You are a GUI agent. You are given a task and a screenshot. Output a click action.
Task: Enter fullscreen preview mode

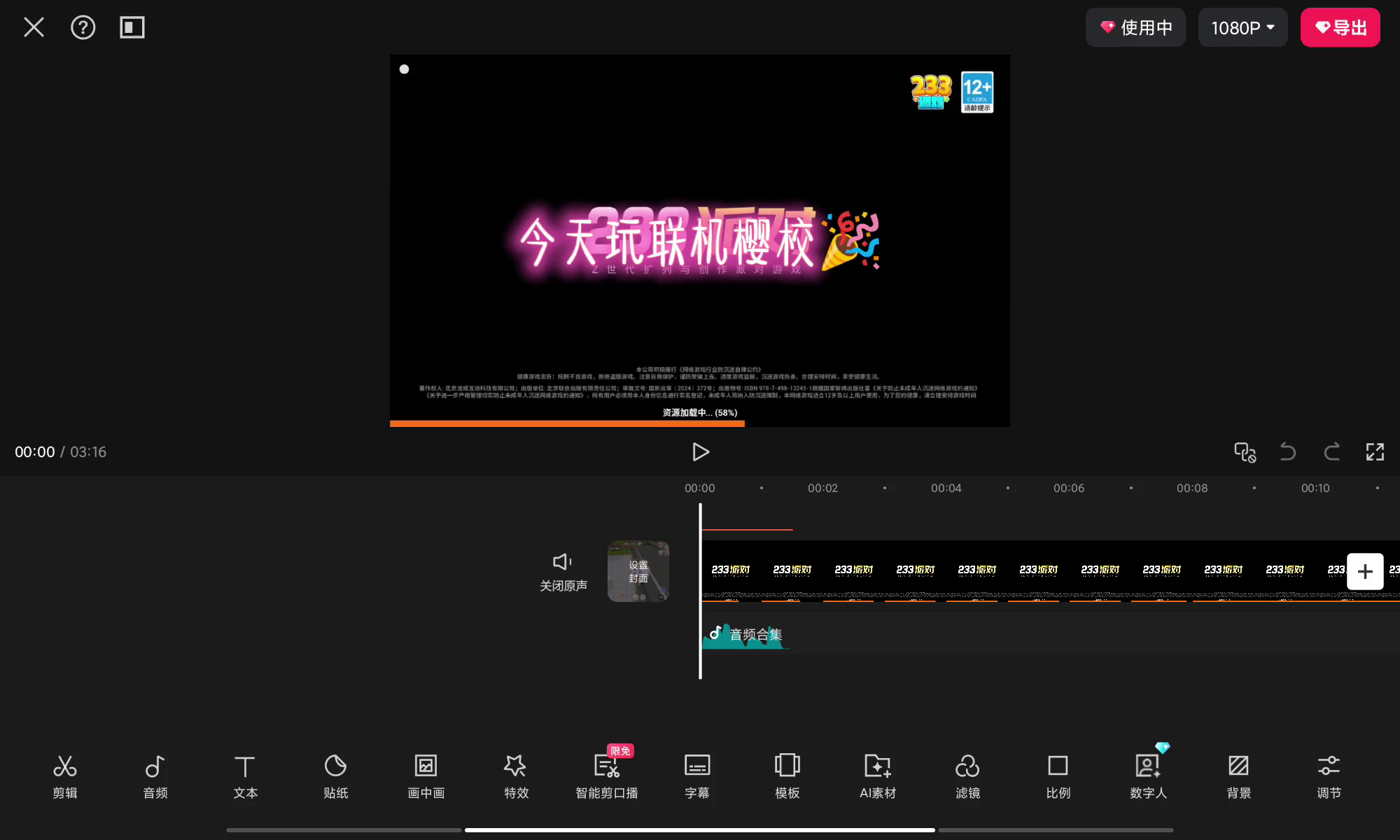point(1375,451)
